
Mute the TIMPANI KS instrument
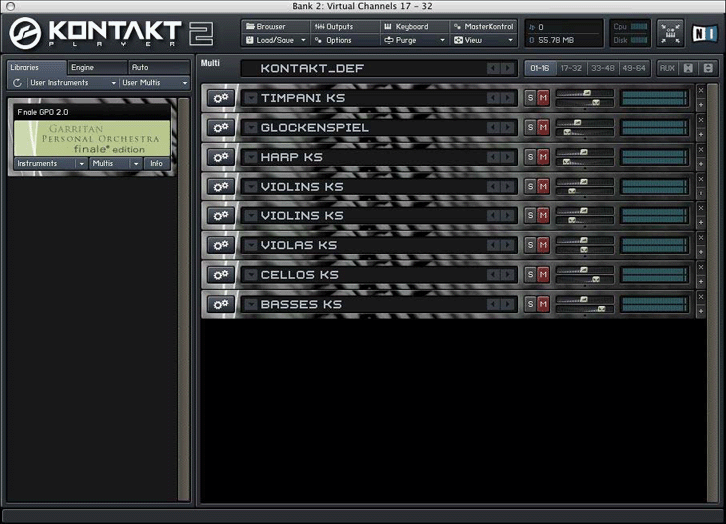(x=543, y=98)
